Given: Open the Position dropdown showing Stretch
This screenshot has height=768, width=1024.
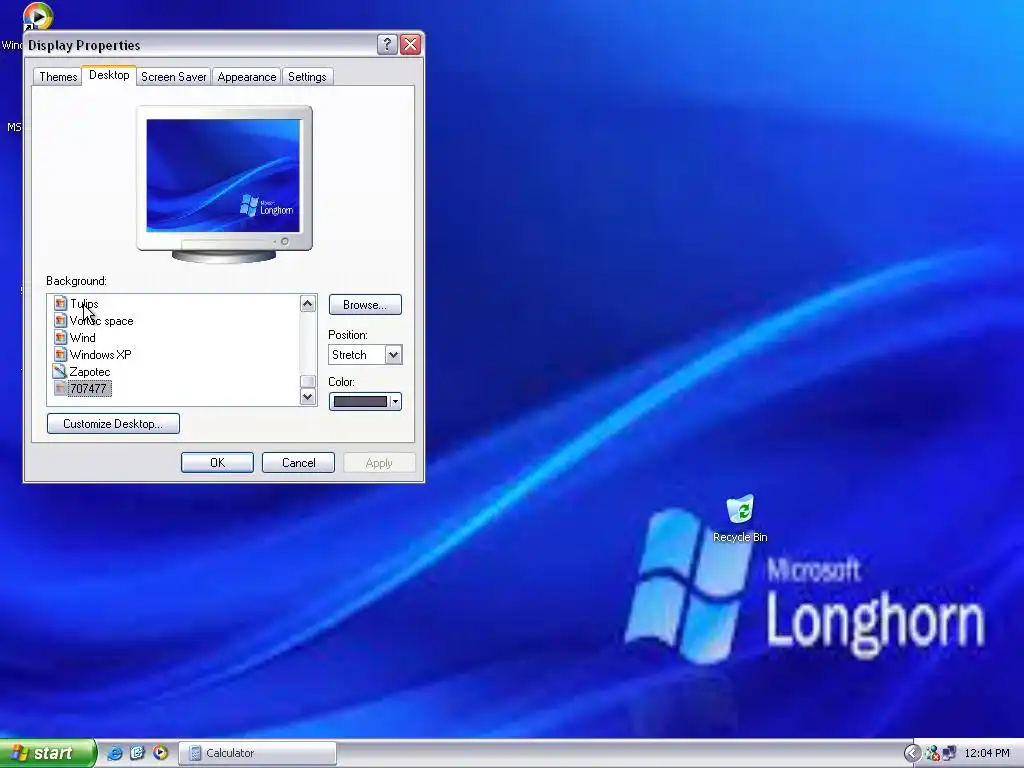Looking at the screenshot, I should coord(365,355).
